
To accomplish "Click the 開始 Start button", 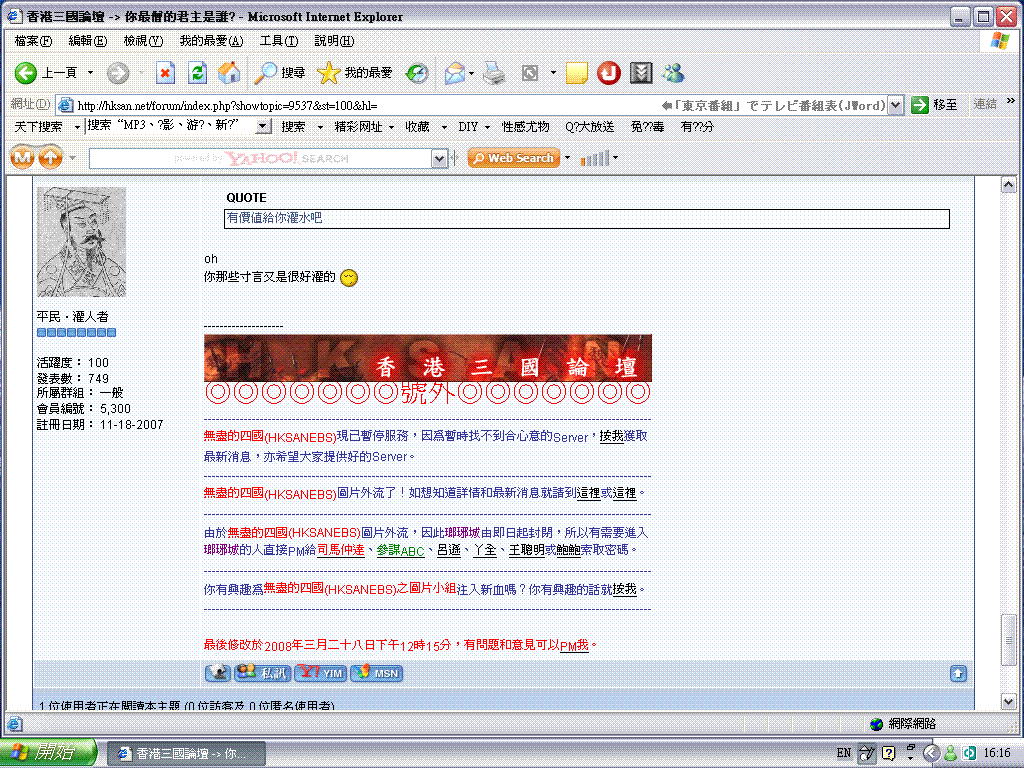I will (x=48, y=752).
